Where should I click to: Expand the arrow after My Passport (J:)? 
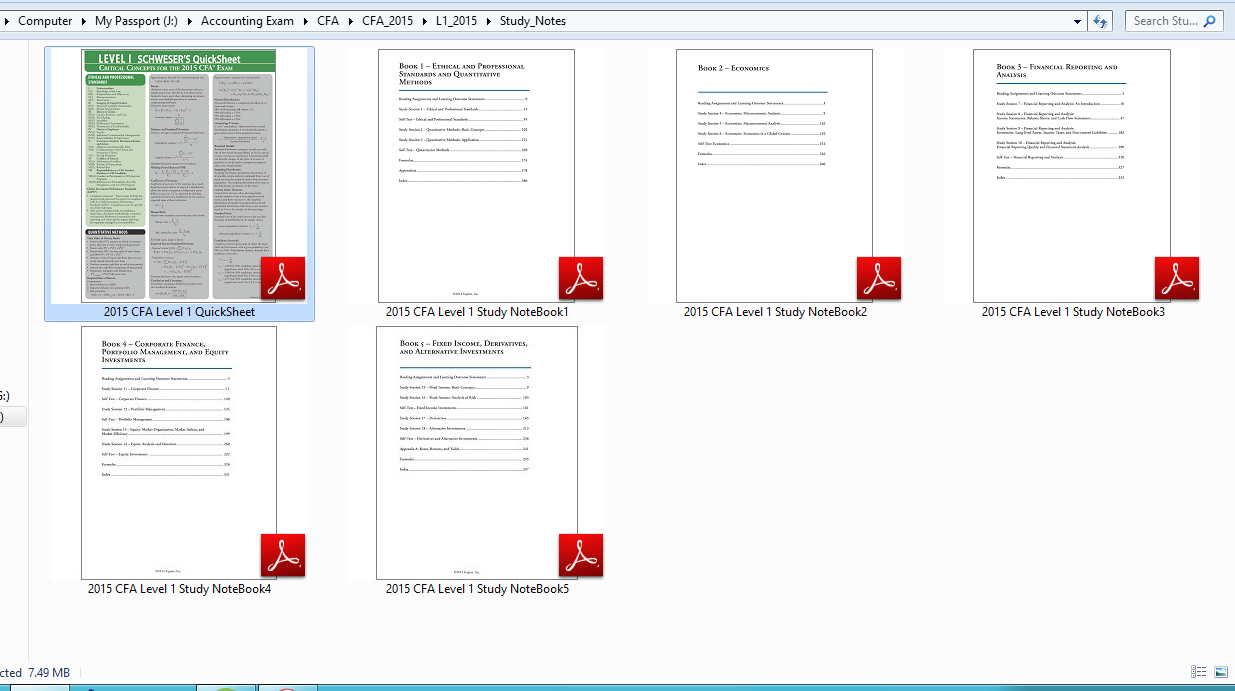point(192,21)
